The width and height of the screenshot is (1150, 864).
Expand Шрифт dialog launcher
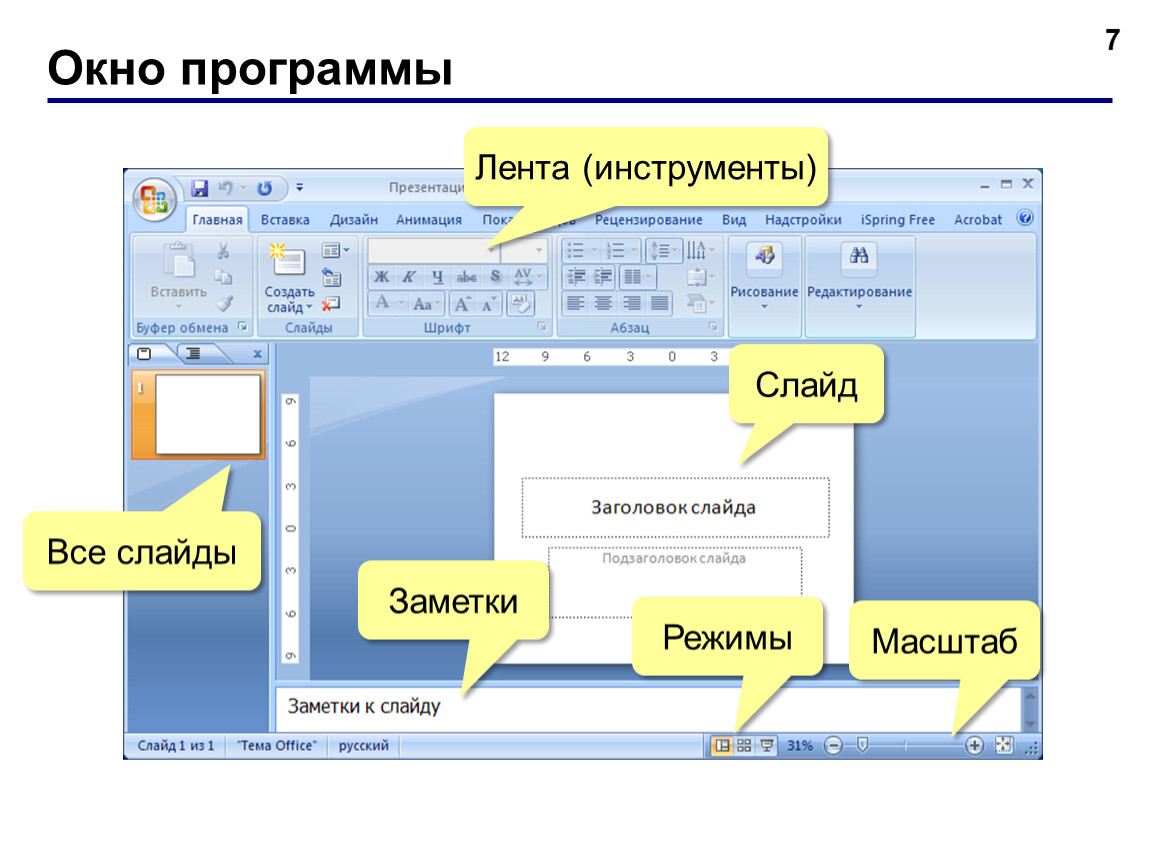[x=542, y=327]
